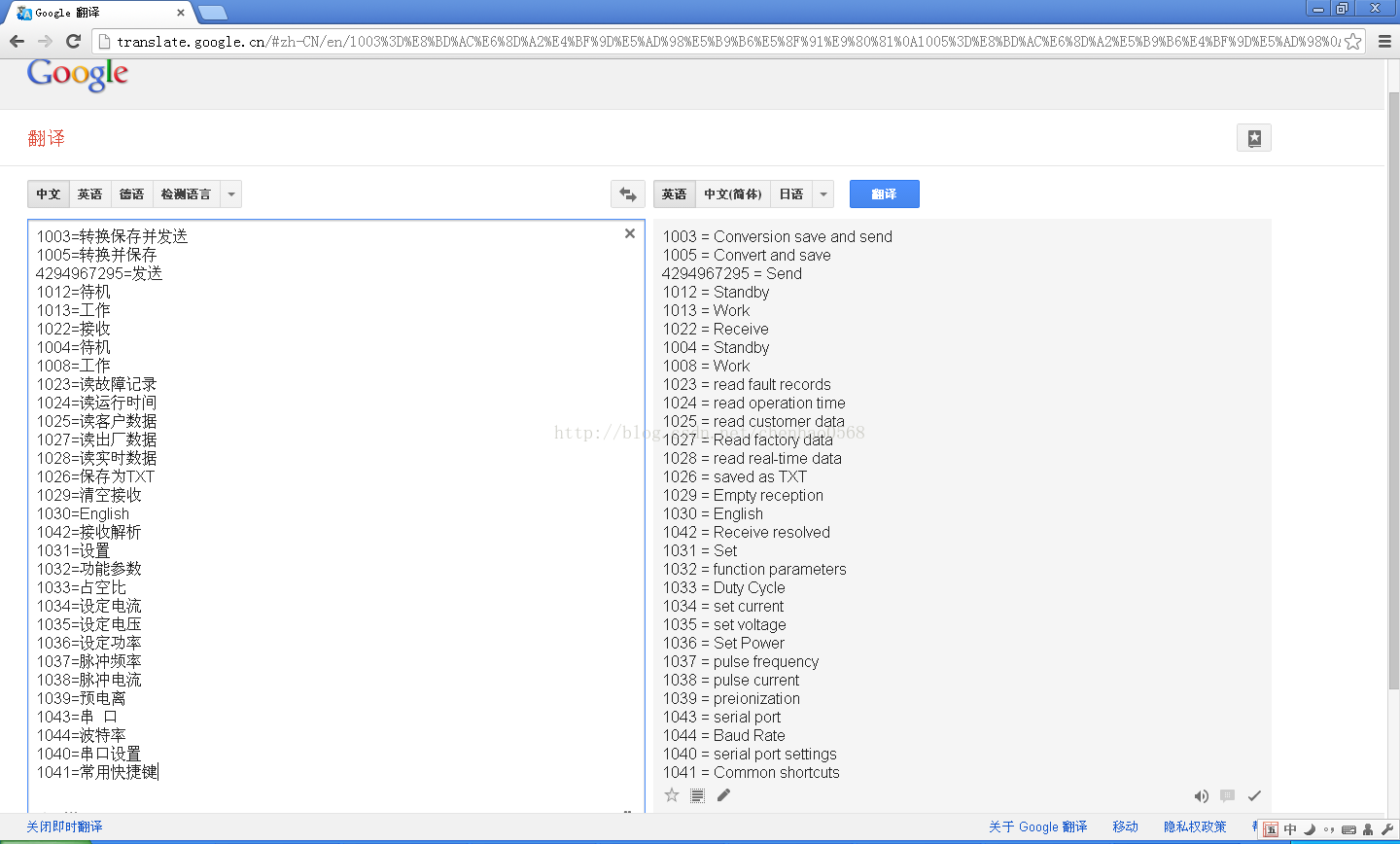Click the IME user person icon
The width and height of the screenshot is (1400, 844).
tap(1368, 829)
